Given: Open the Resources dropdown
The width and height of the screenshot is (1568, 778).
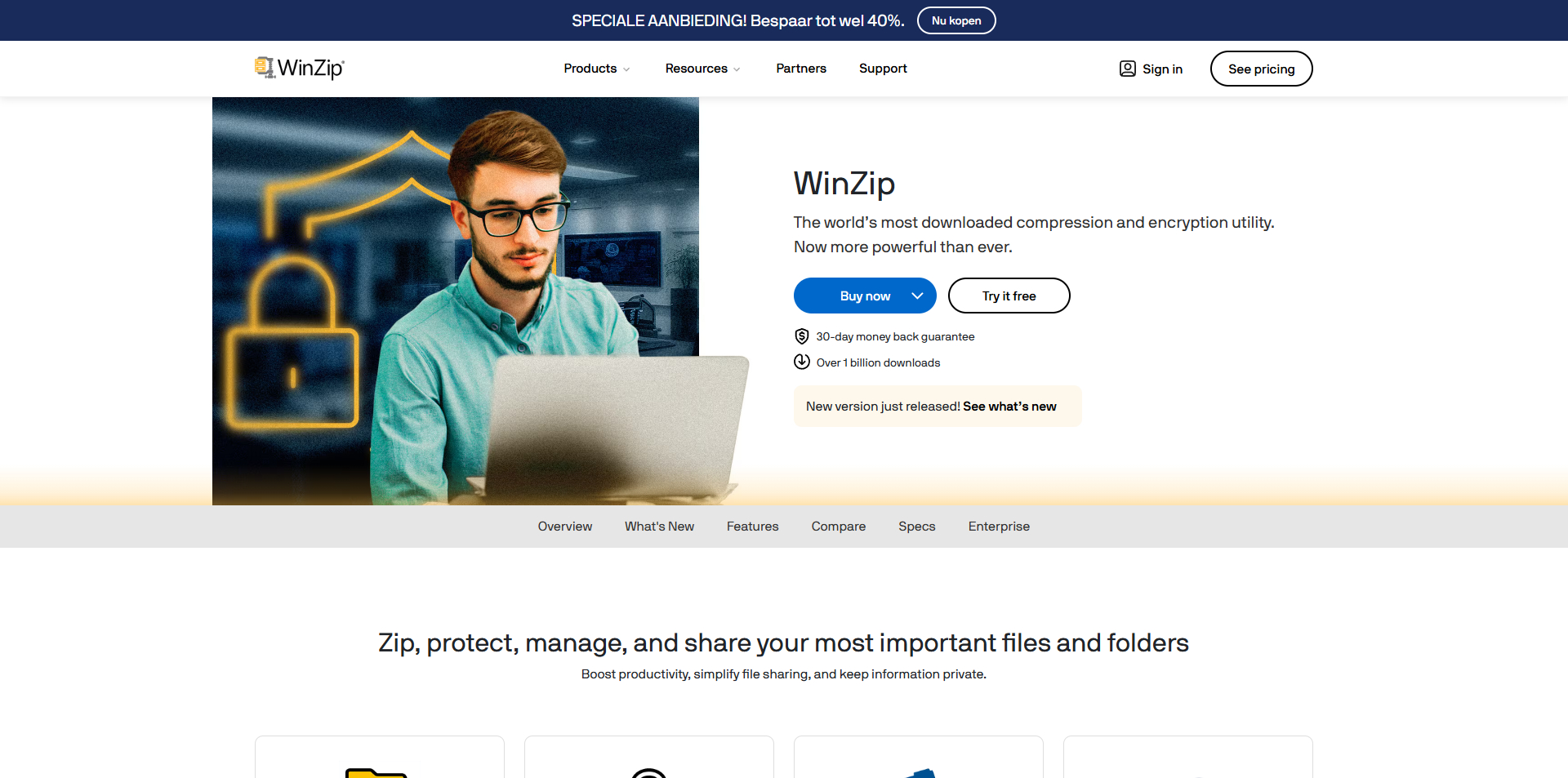Looking at the screenshot, I should [702, 69].
